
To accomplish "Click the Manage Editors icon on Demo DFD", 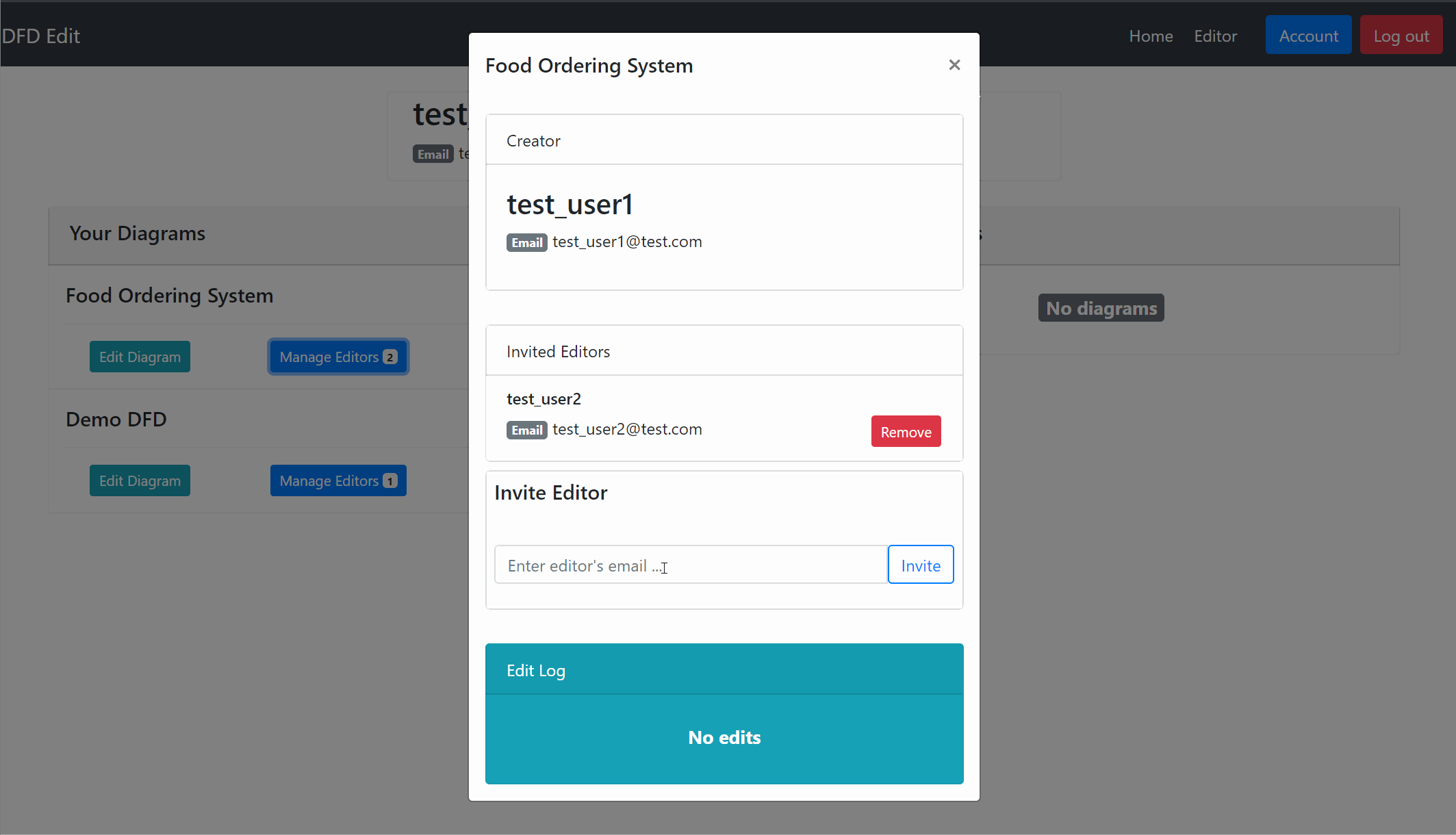I will pos(338,480).
